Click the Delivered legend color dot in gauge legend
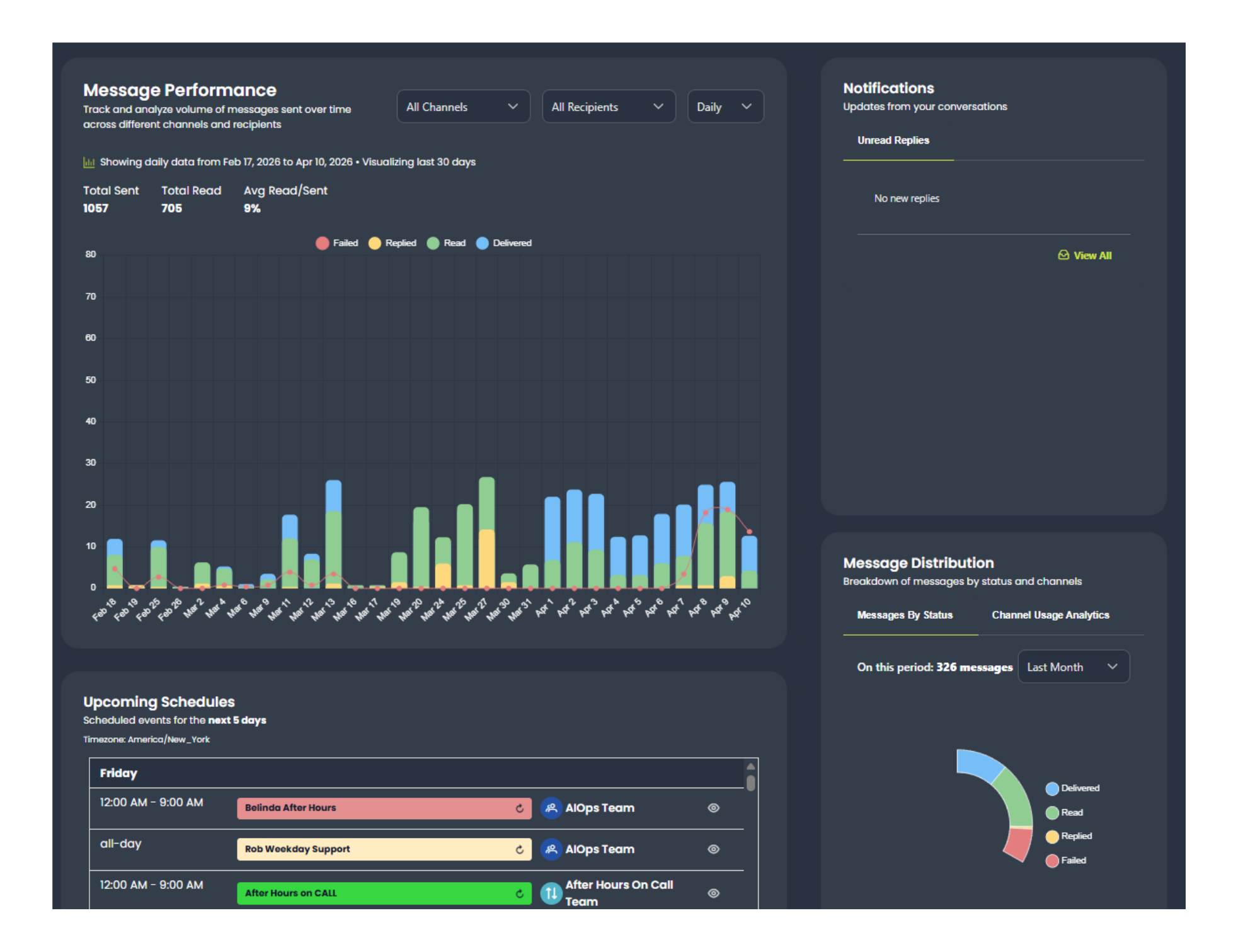The height and width of the screenshot is (952, 1260). point(1051,788)
